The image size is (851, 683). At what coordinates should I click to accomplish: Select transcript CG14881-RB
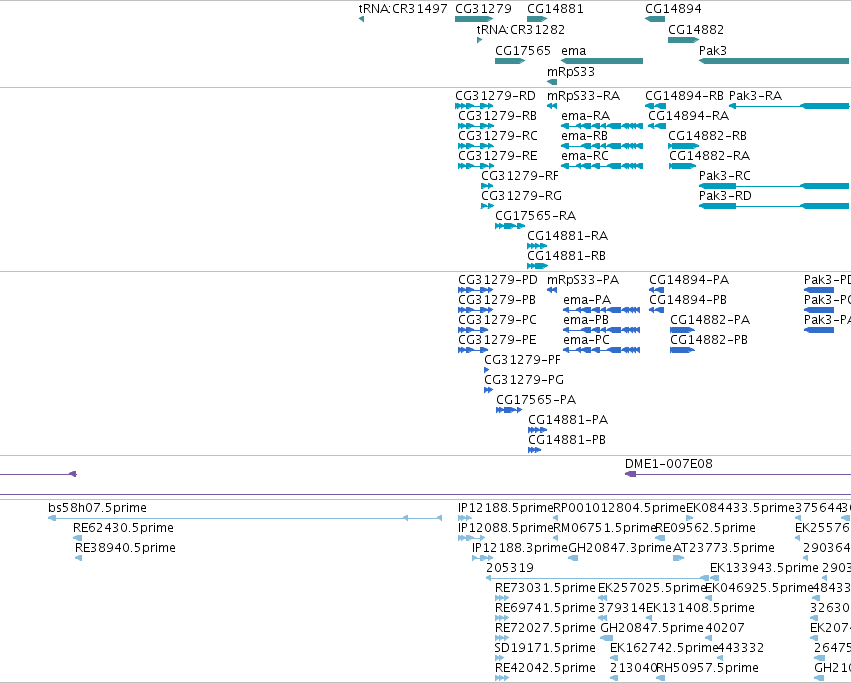click(567, 256)
